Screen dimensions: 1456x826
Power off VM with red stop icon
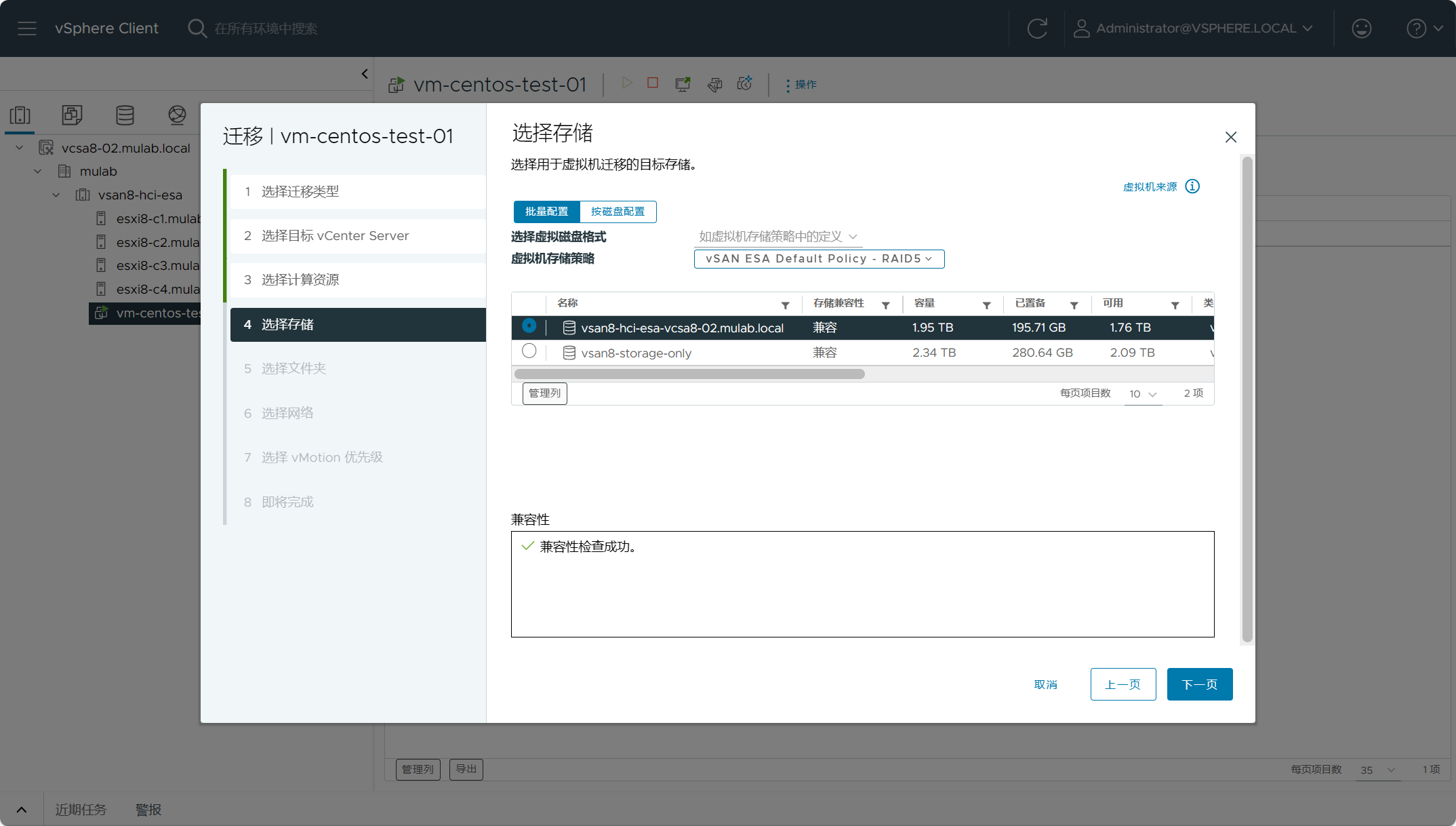tap(653, 83)
